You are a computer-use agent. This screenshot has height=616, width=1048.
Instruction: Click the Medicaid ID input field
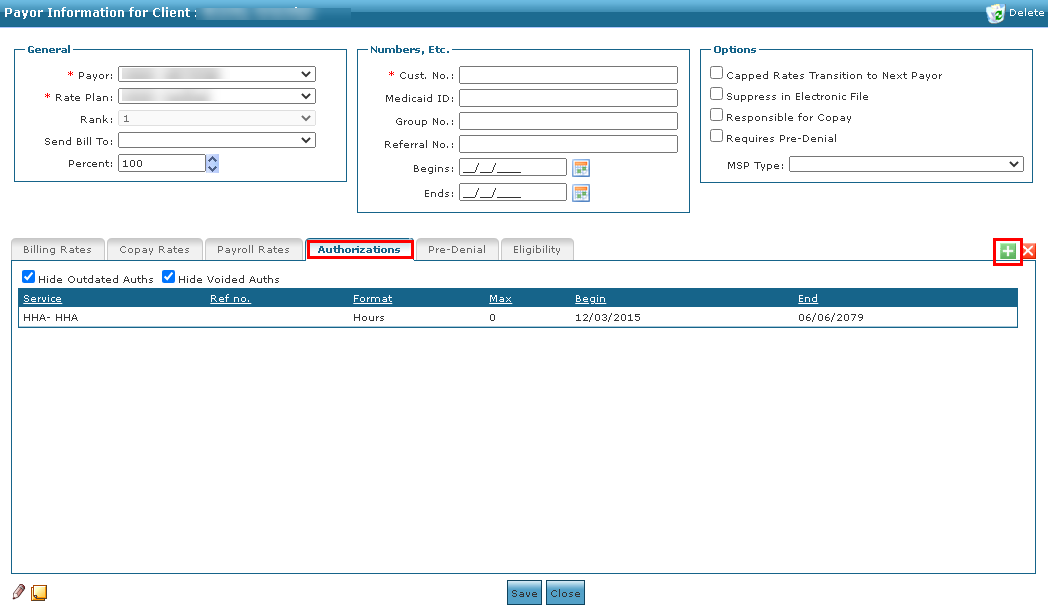(568, 98)
